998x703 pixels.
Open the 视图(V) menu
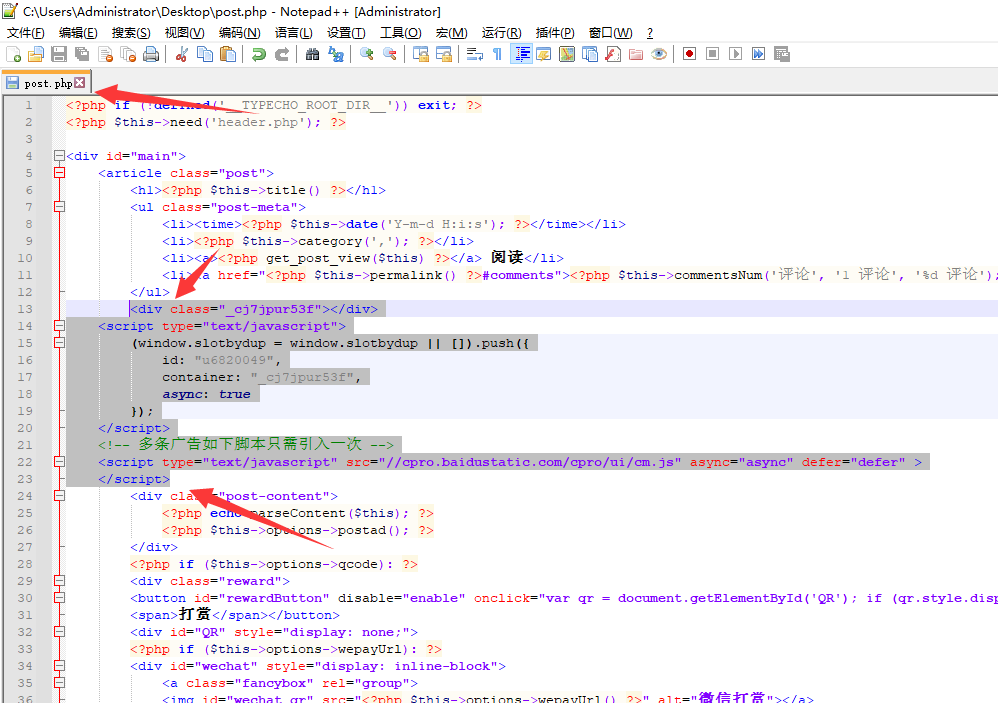tap(185, 32)
